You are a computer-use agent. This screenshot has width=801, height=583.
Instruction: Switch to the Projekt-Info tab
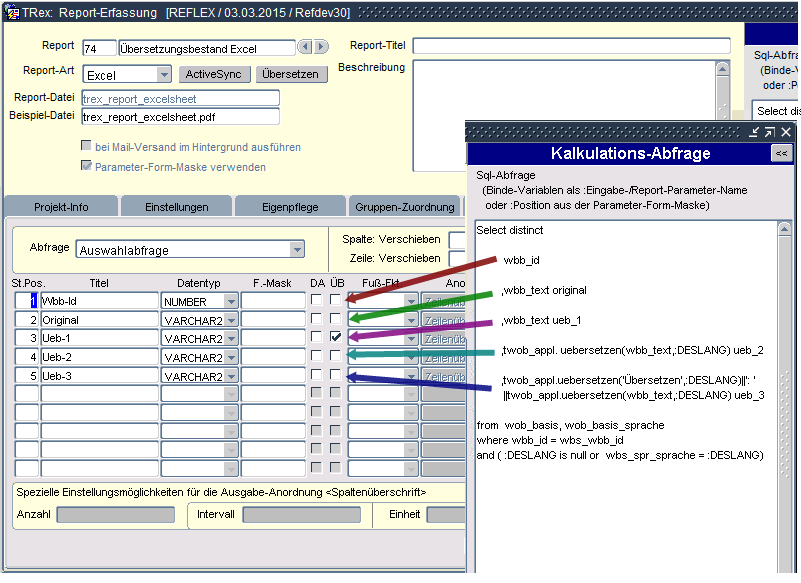(x=62, y=207)
